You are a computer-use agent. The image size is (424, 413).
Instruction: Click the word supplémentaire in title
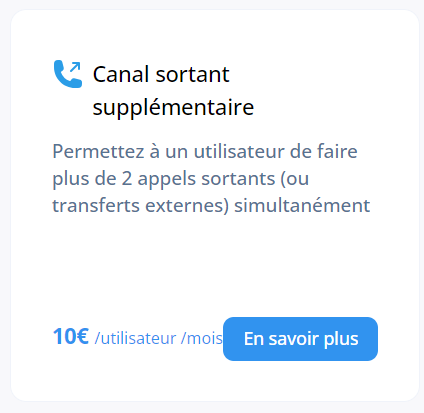click(173, 107)
